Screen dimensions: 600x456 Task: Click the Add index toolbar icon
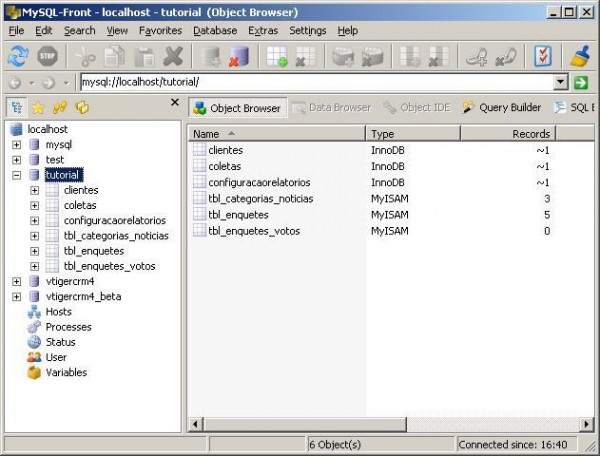coord(343,56)
